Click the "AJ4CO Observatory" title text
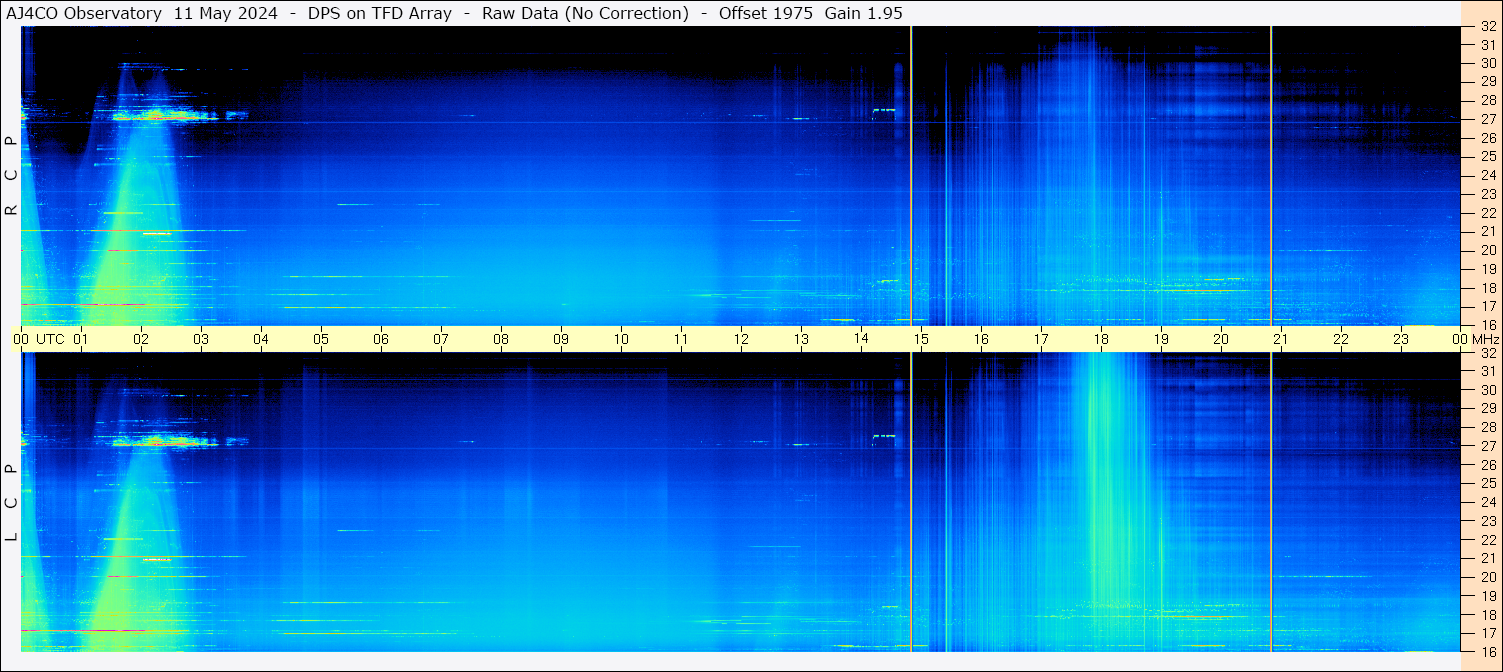1503x672 pixels. point(83,14)
